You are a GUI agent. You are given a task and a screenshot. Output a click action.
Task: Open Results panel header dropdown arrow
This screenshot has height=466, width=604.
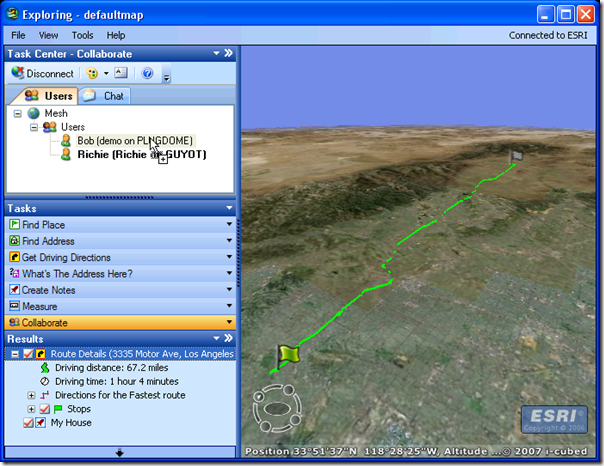pos(216,339)
